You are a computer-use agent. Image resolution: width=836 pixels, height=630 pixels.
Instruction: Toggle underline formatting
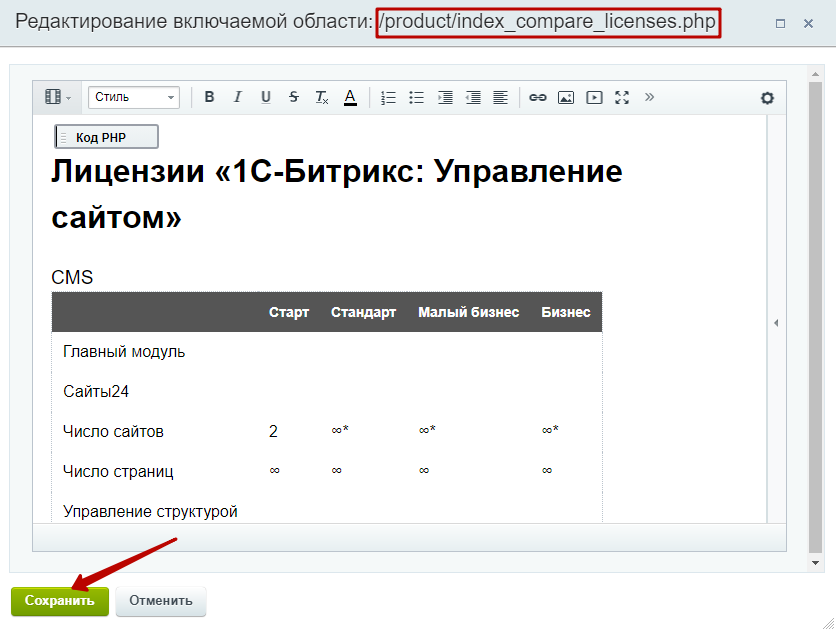point(266,97)
